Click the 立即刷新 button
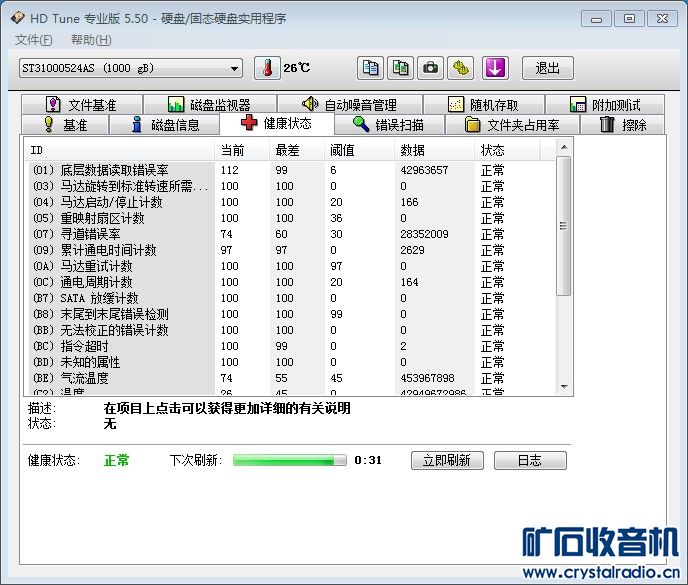Image resolution: width=688 pixels, height=585 pixels. [x=447, y=460]
